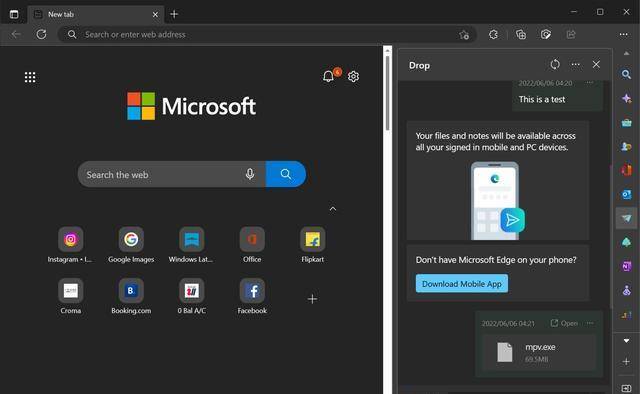Open the tab actions menu icon
Image resolution: width=640 pixels, height=394 pixels.
[x=14, y=14]
